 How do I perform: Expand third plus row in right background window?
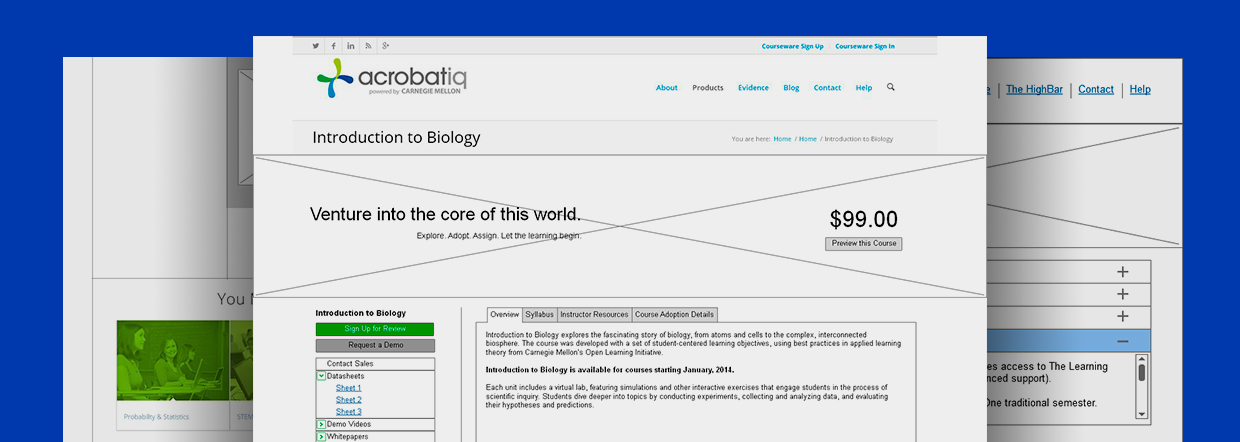pyautogui.click(x=1123, y=317)
